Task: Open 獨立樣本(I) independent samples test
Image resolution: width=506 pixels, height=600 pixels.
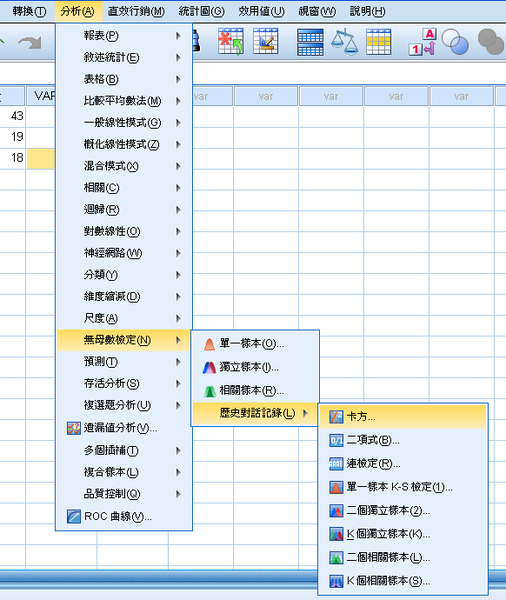Action: coord(255,367)
